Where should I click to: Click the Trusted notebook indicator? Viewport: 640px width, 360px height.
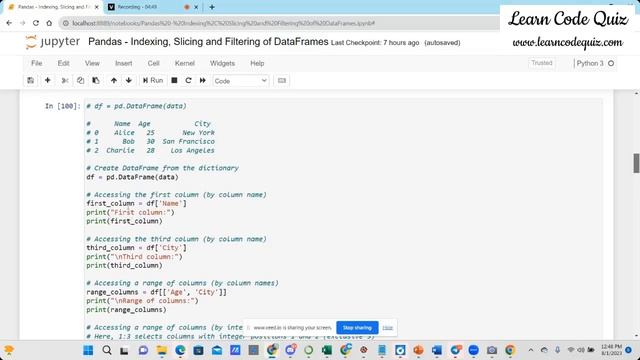542,63
